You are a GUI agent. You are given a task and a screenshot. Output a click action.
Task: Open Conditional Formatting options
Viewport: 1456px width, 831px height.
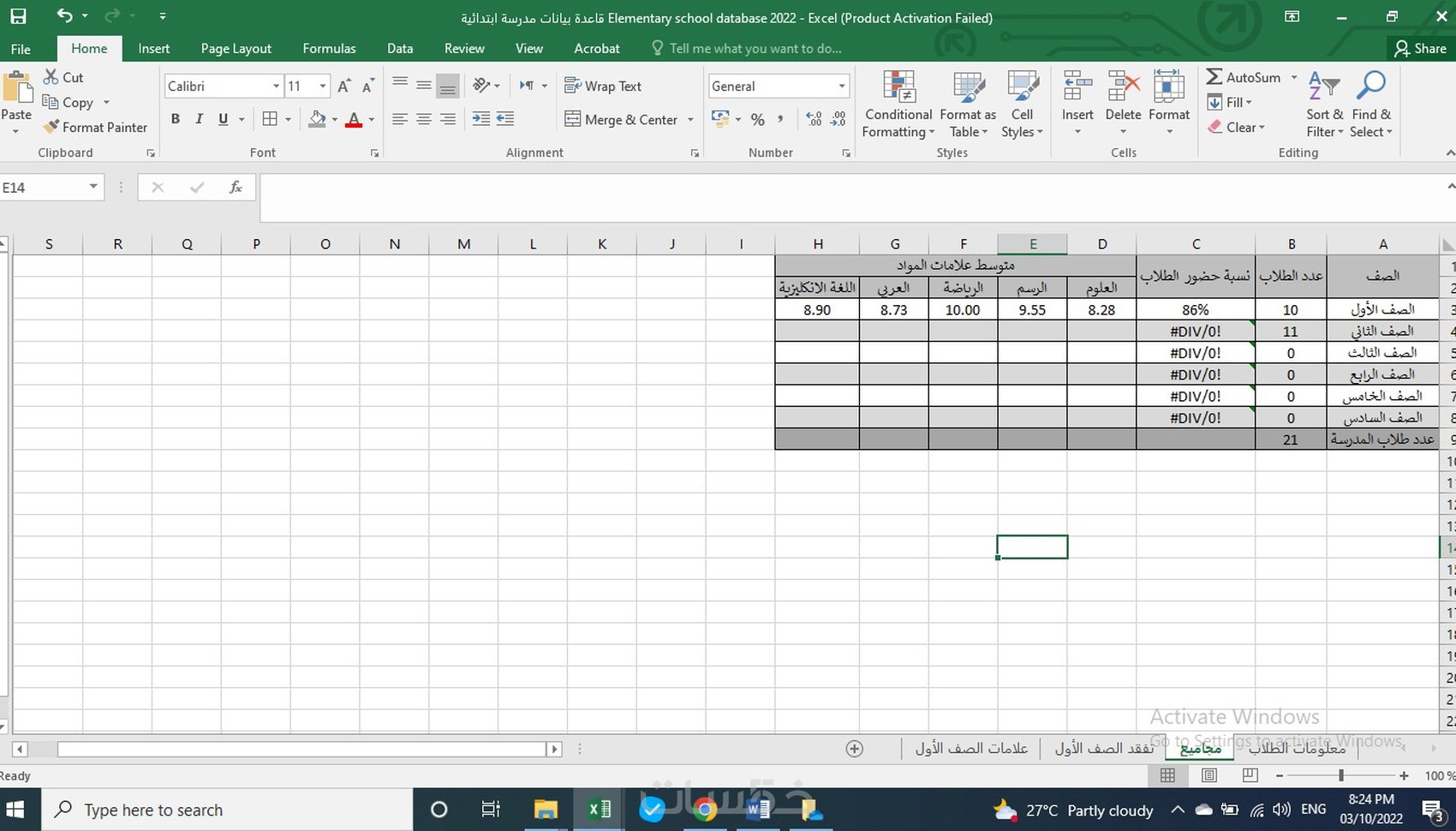(x=898, y=104)
